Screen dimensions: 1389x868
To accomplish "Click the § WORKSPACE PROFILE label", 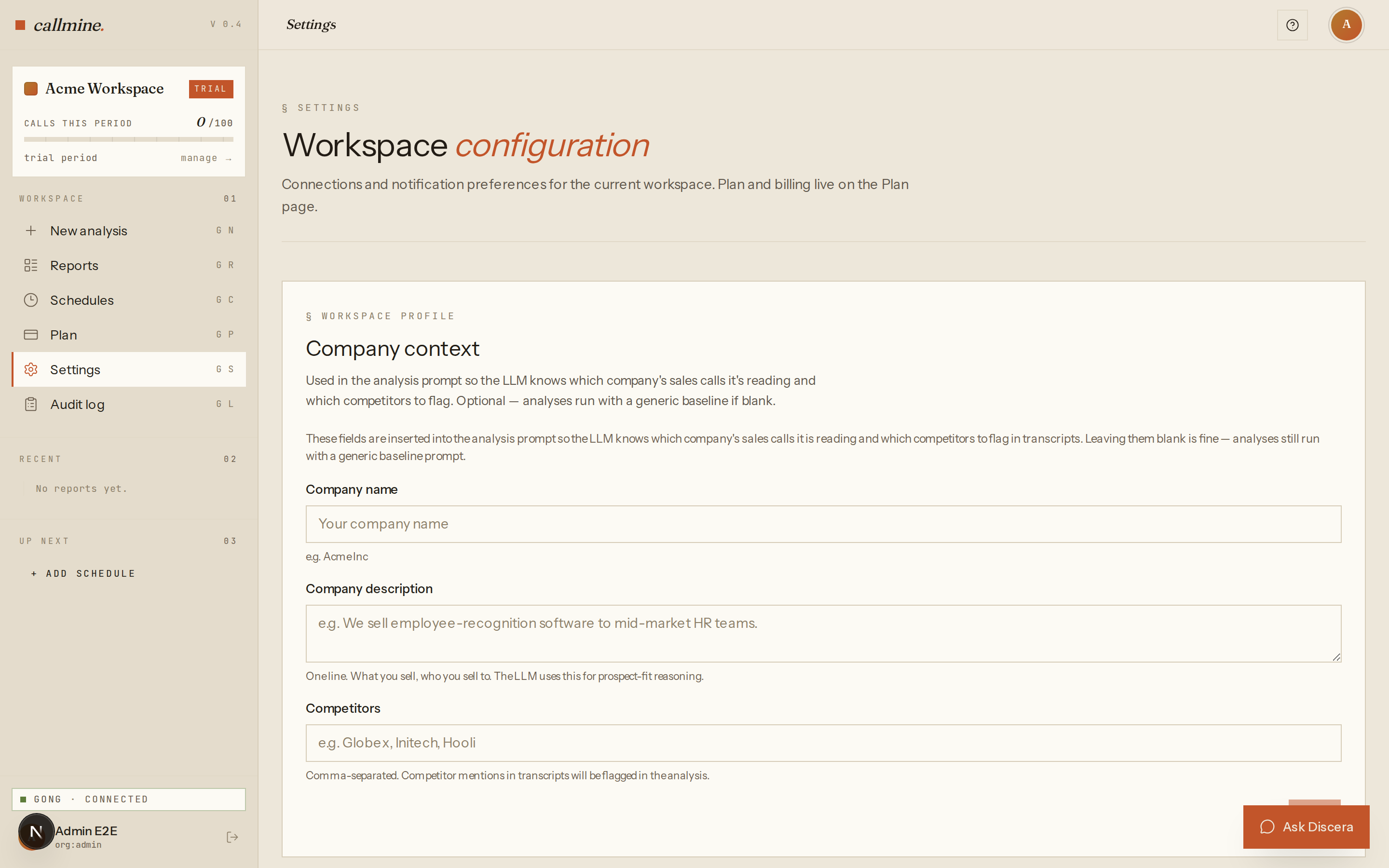I will pos(380,316).
